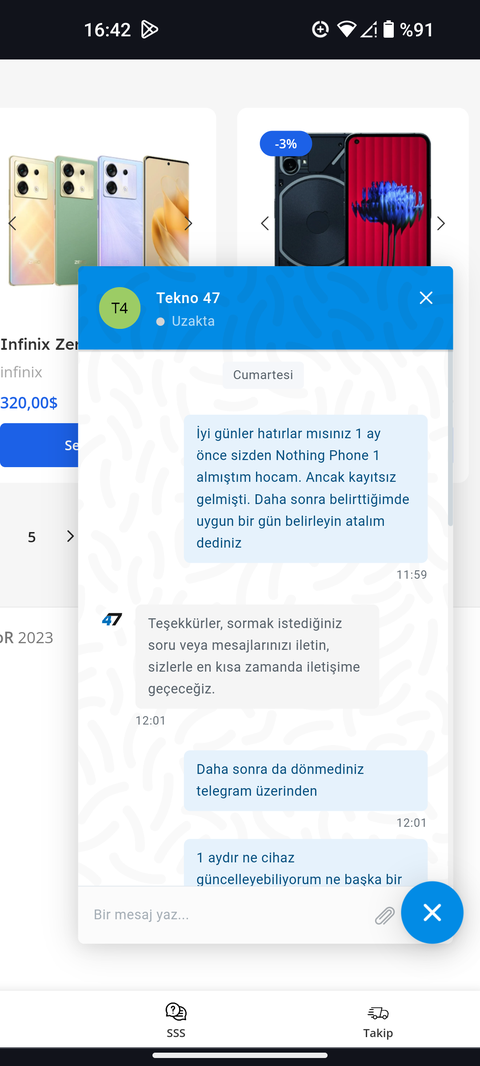Tap the Play Store icon in status bar
The height and width of the screenshot is (1066, 480).
pyautogui.click(x=150, y=29)
